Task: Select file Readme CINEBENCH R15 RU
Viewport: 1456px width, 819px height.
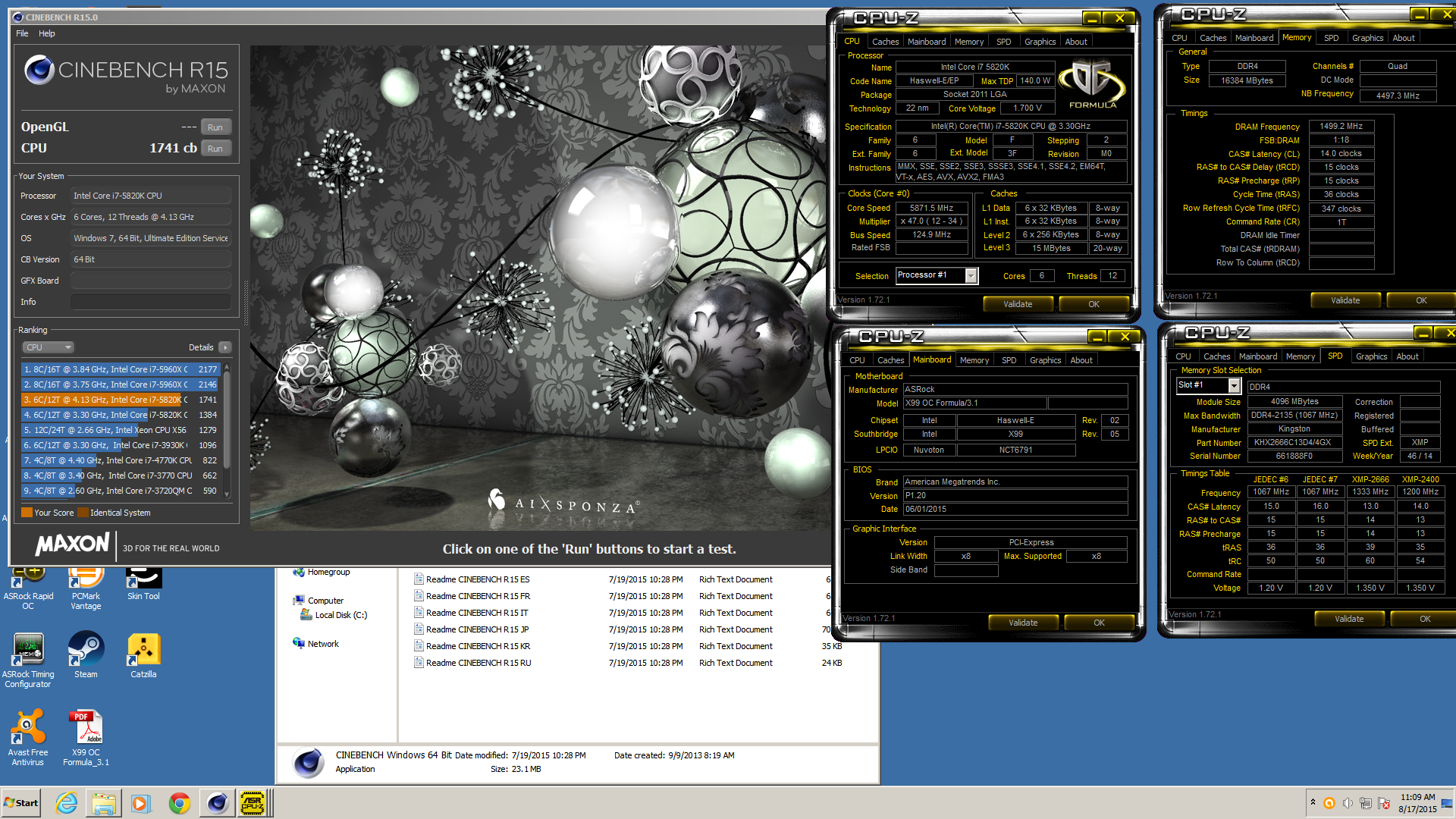Action: [478, 663]
